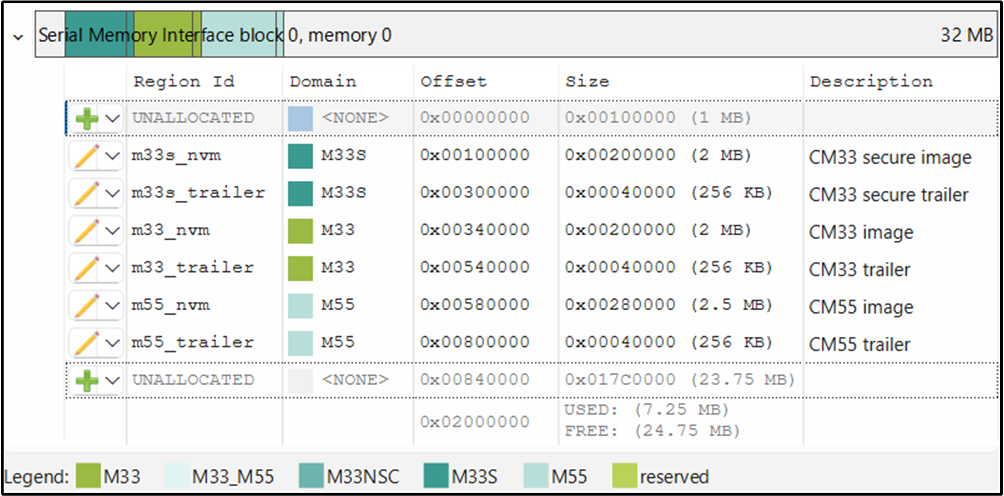Click the pencil edit icon for m55_trailer
This screenshot has width=1004, height=496.
(88, 343)
